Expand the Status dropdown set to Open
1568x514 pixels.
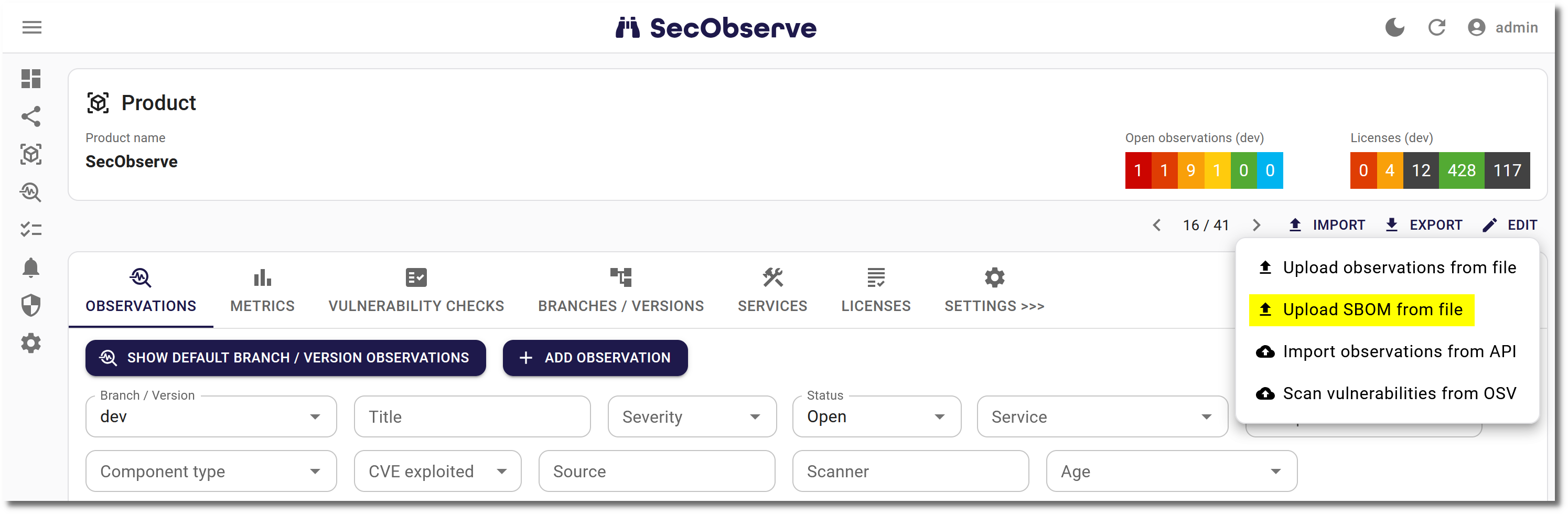click(x=876, y=416)
